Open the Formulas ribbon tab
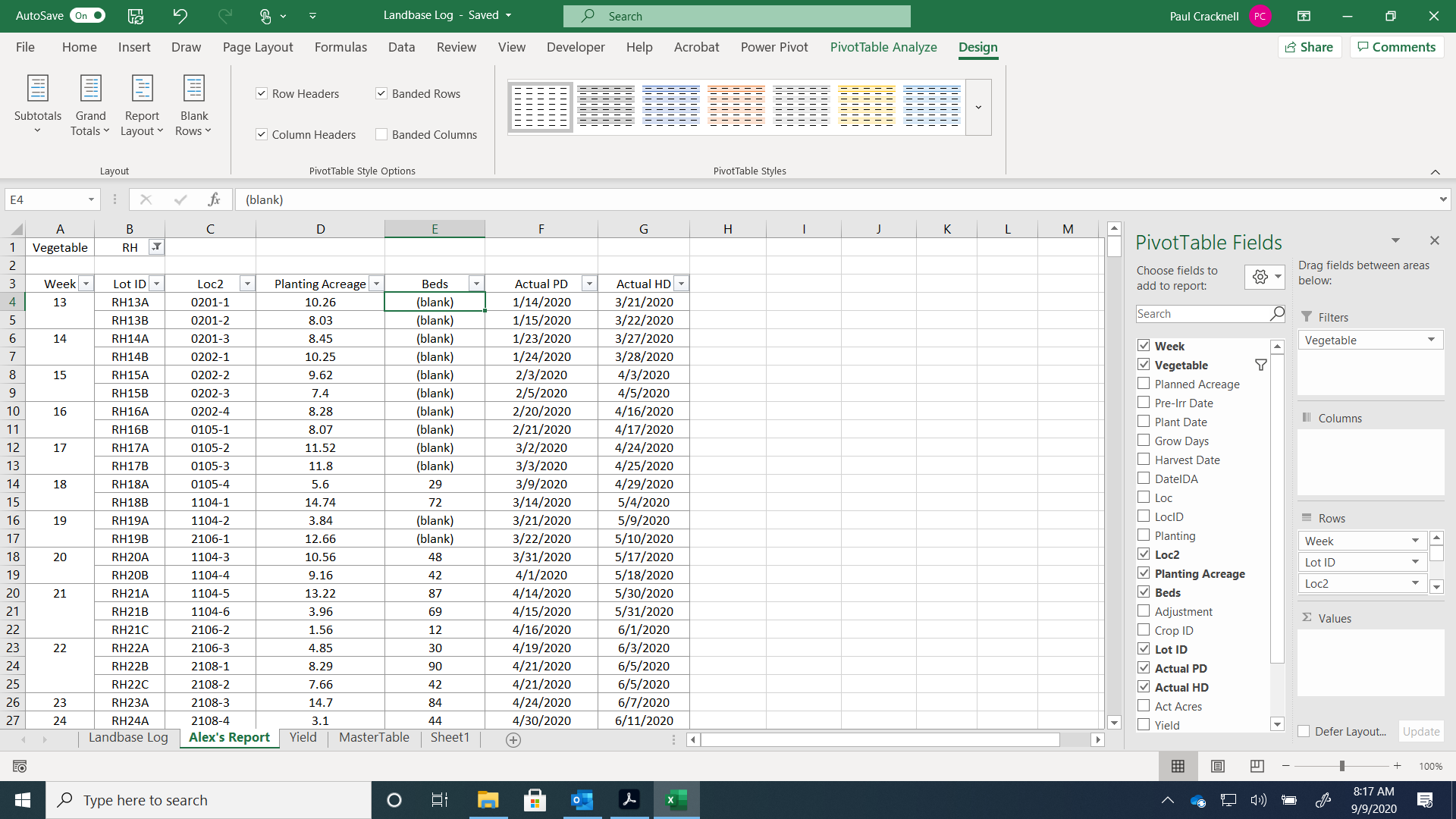 [340, 47]
